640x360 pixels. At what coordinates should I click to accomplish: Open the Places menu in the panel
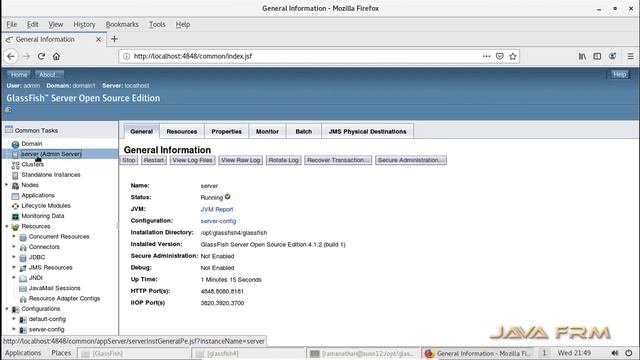click(x=61, y=353)
